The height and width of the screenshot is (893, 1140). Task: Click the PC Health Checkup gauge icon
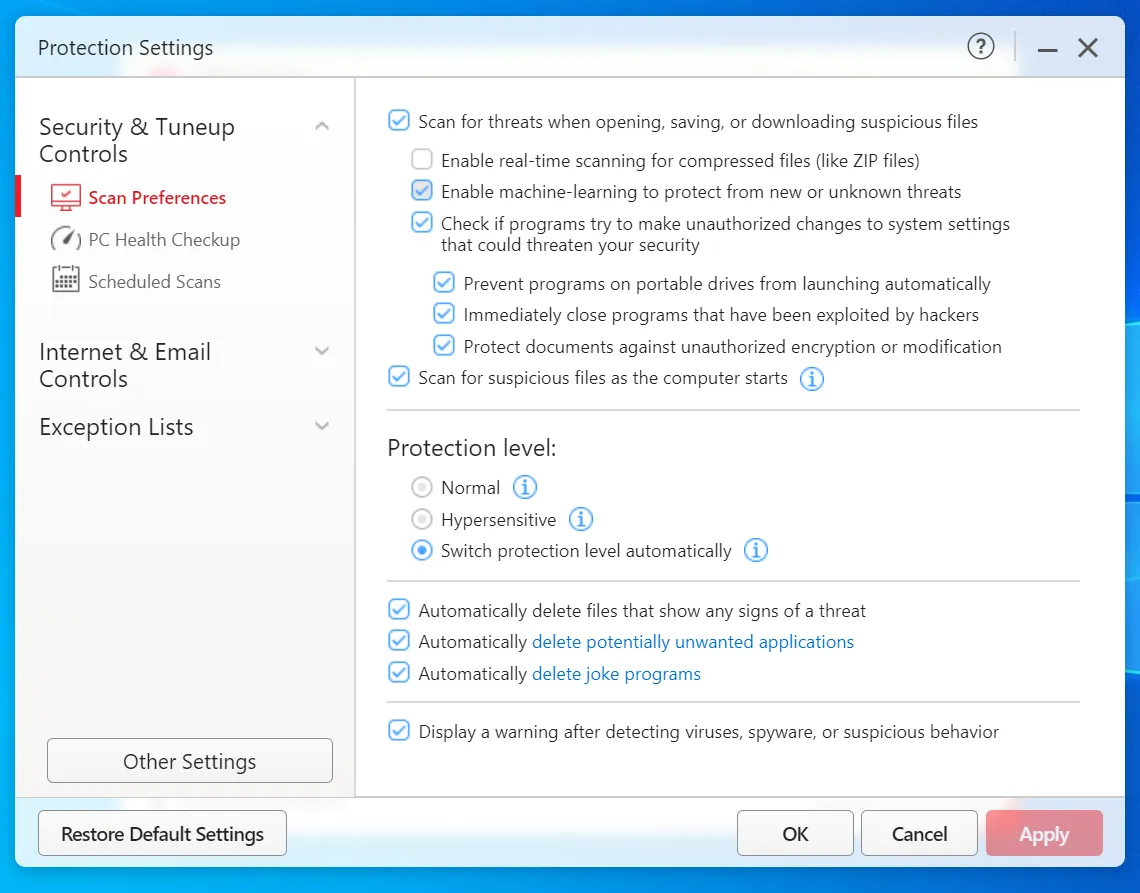[x=65, y=239]
